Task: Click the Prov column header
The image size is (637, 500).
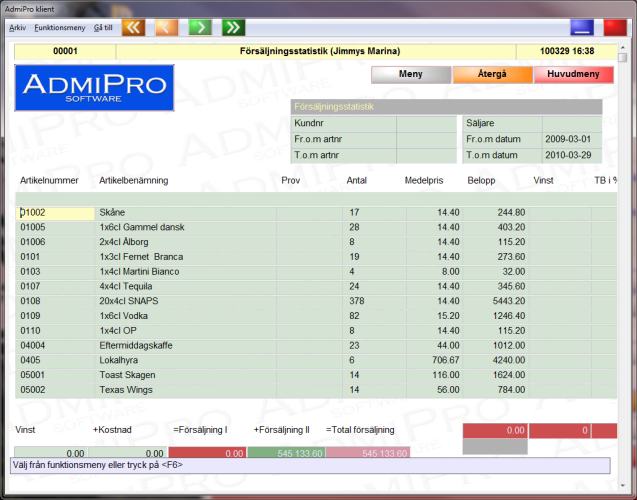Action: 290,181
